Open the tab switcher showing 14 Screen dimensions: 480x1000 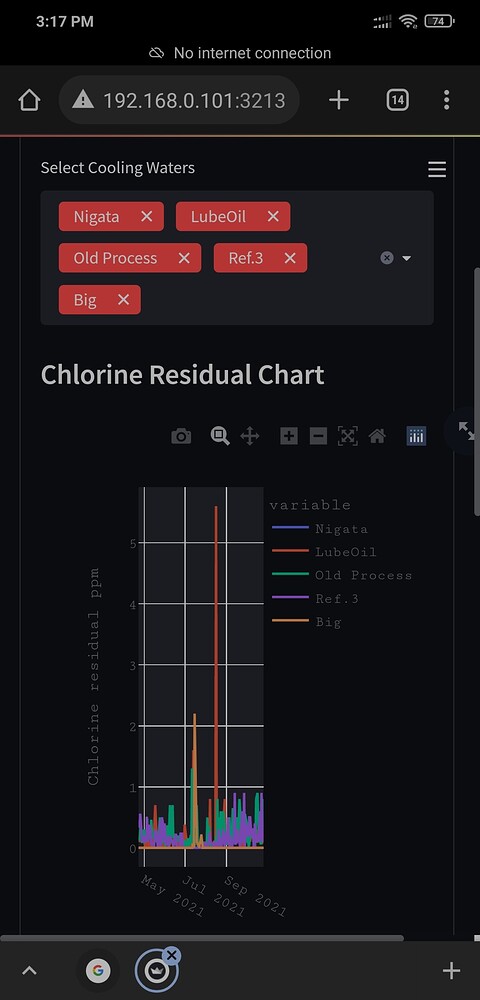(x=397, y=99)
